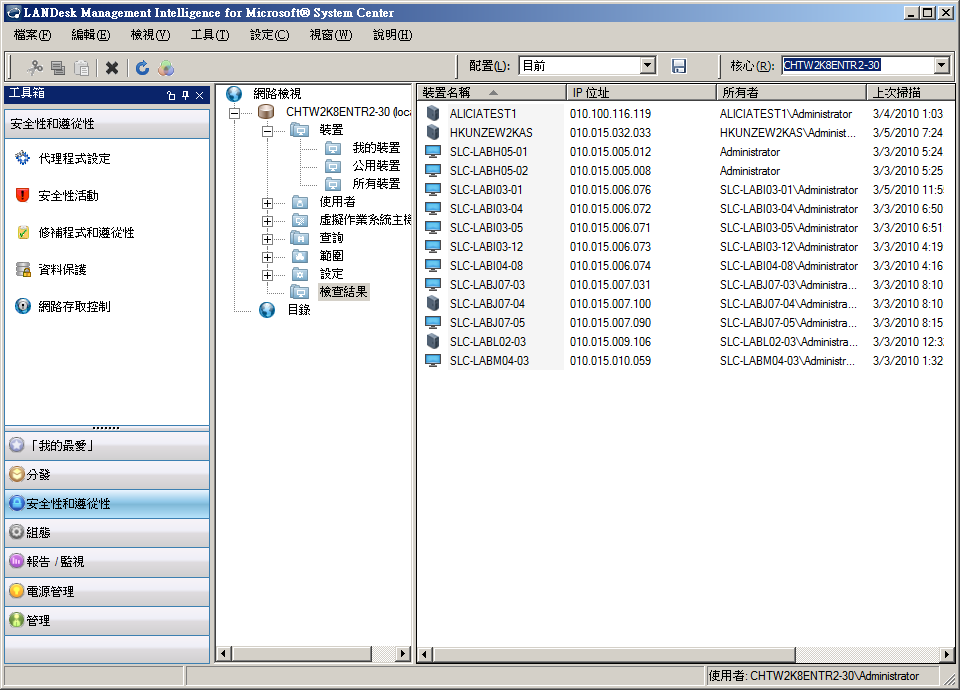The width and height of the screenshot is (960, 690).
Task: Click the blue Refresh arrow icon
Action: coord(143,67)
